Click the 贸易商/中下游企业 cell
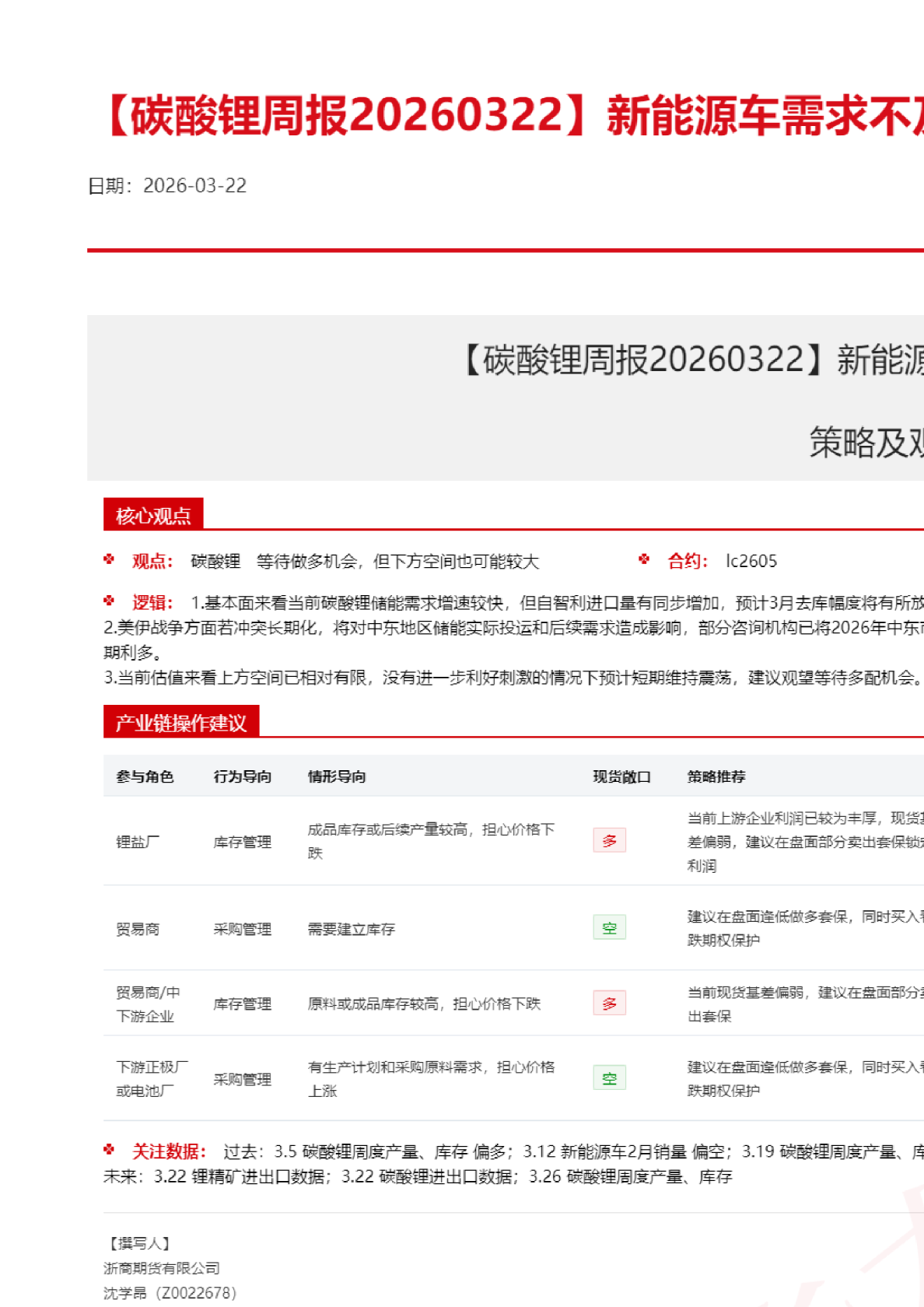 148,1004
